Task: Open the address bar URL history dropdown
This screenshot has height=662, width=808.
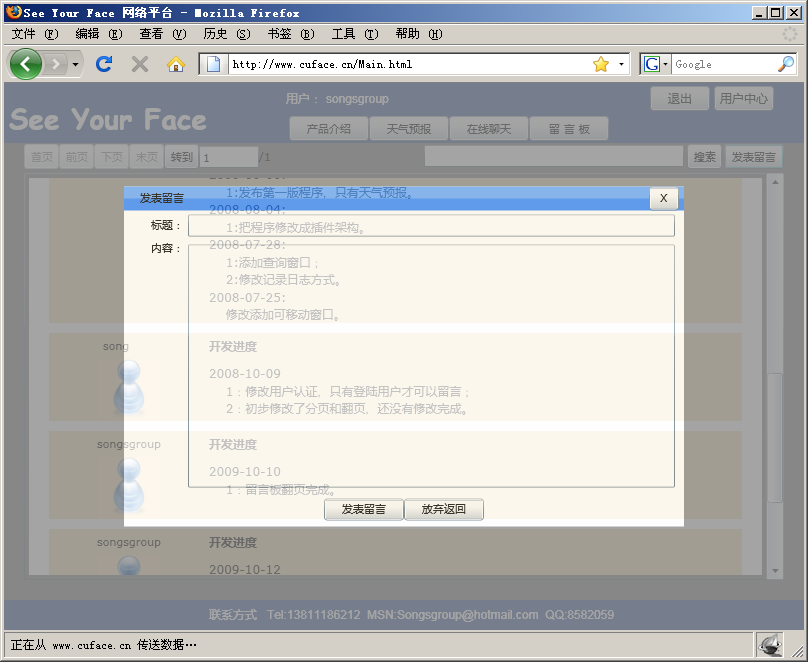Action: pyautogui.click(x=621, y=64)
